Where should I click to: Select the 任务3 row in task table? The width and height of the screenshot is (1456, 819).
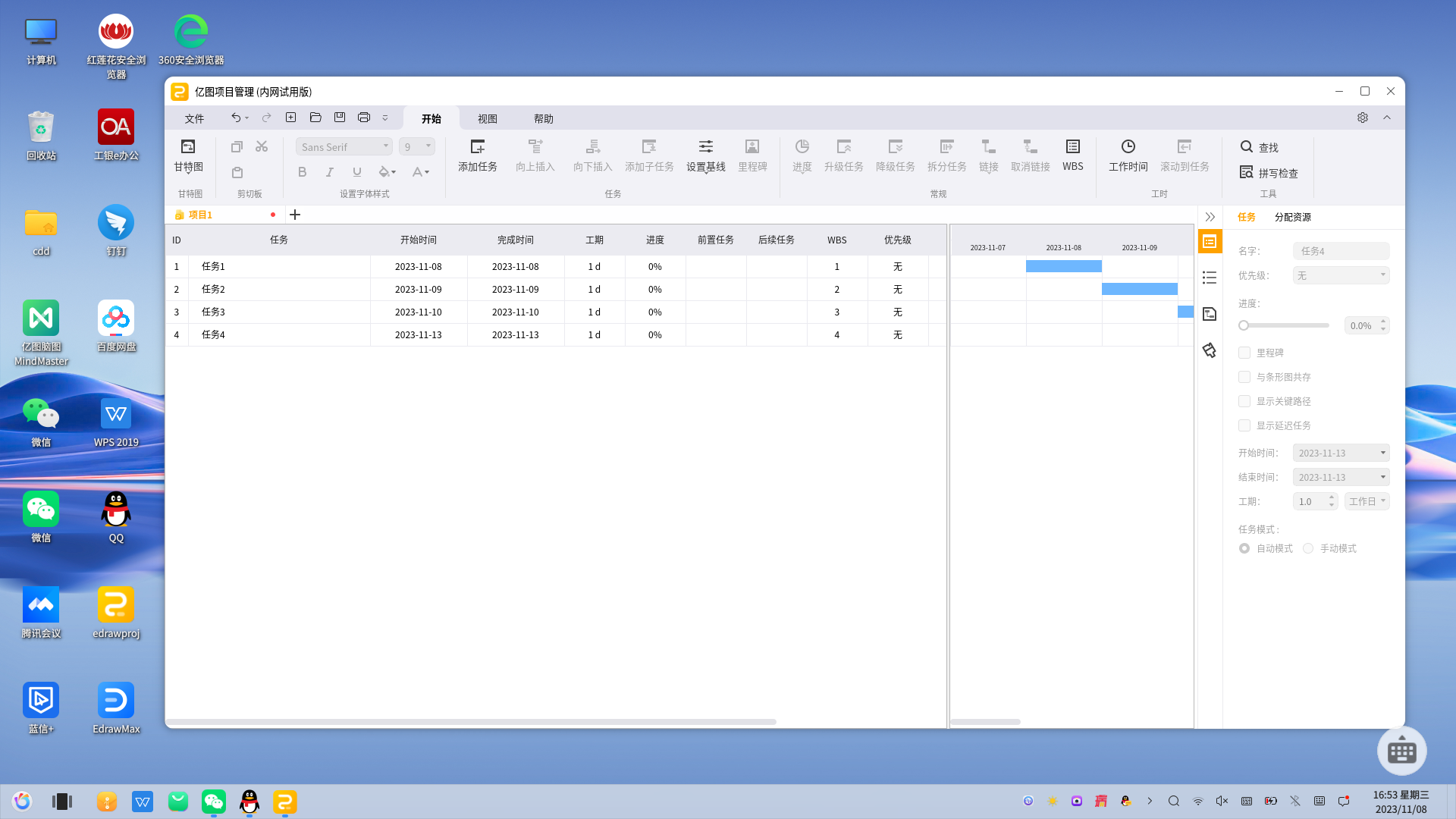click(279, 312)
